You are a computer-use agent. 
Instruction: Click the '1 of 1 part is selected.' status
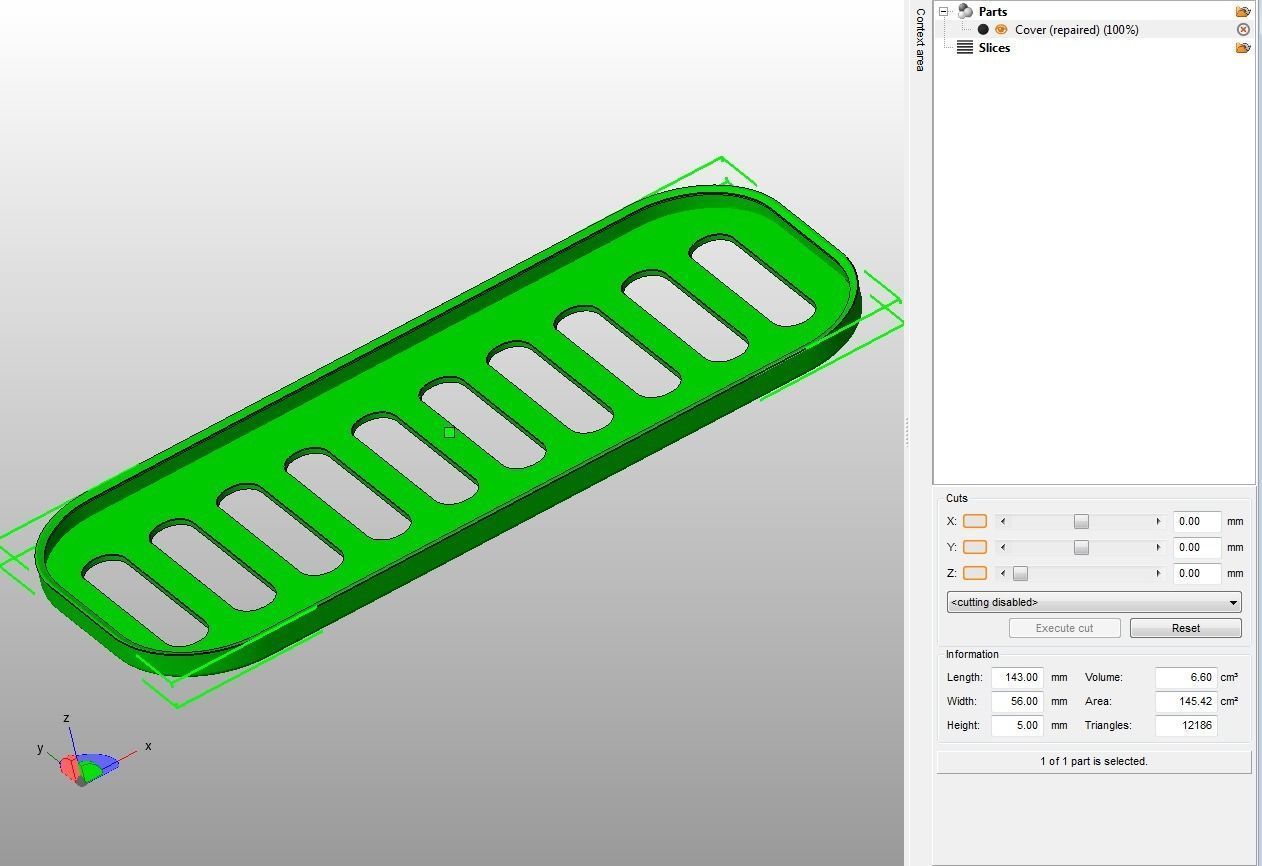tap(1094, 761)
